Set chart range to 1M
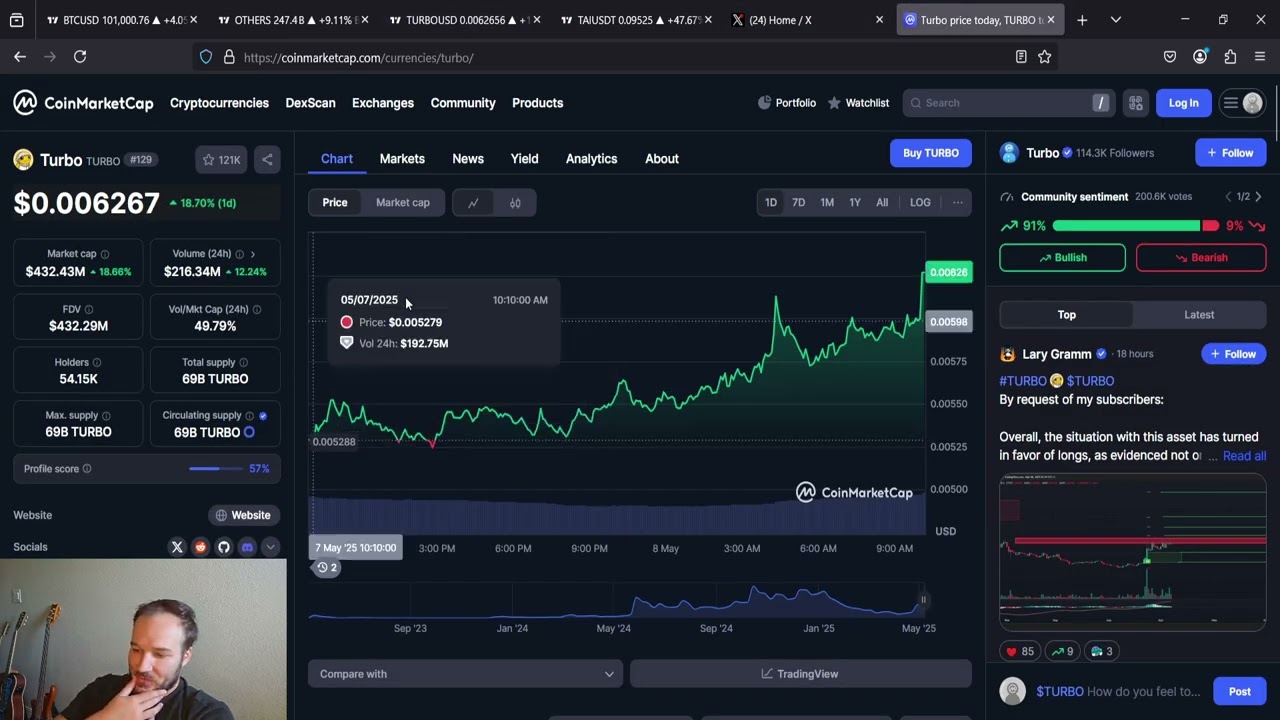The height and width of the screenshot is (720, 1280). point(827,203)
